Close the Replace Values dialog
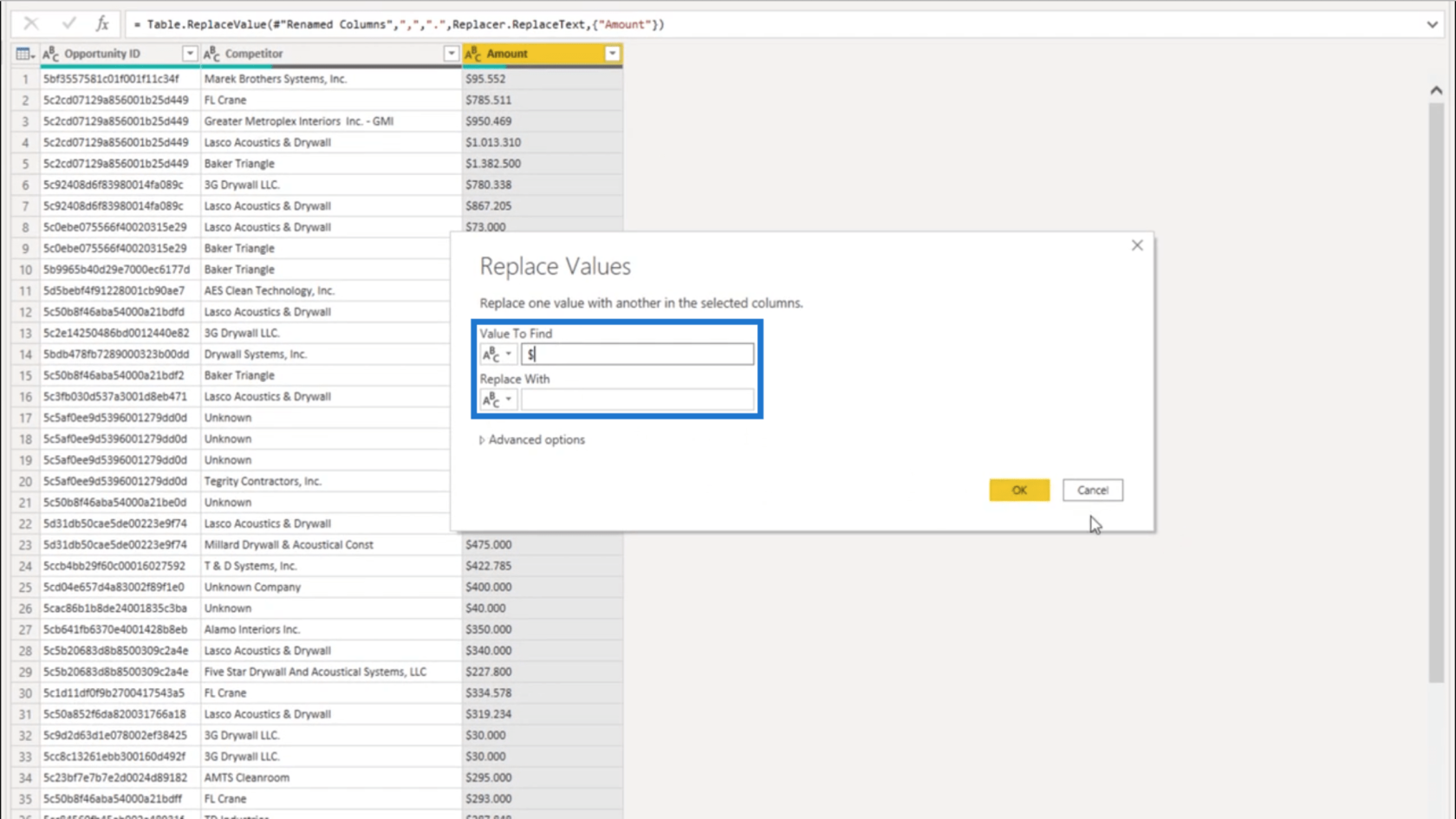The height and width of the screenshot is (819, 1456). tap(1137, 245)
